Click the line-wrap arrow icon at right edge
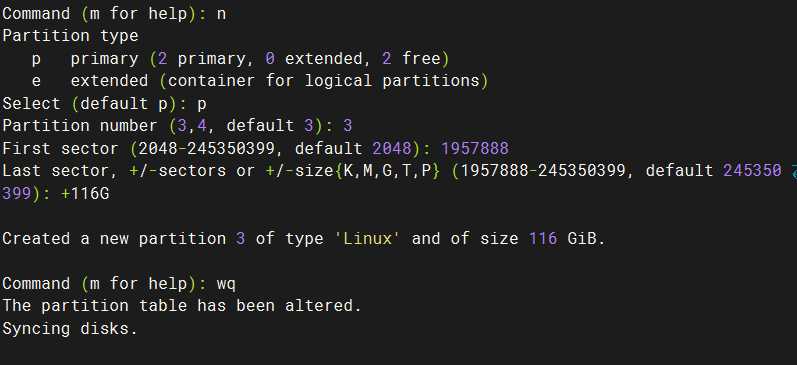The height and width of the screenshot is (365, 797). (793, 171)
